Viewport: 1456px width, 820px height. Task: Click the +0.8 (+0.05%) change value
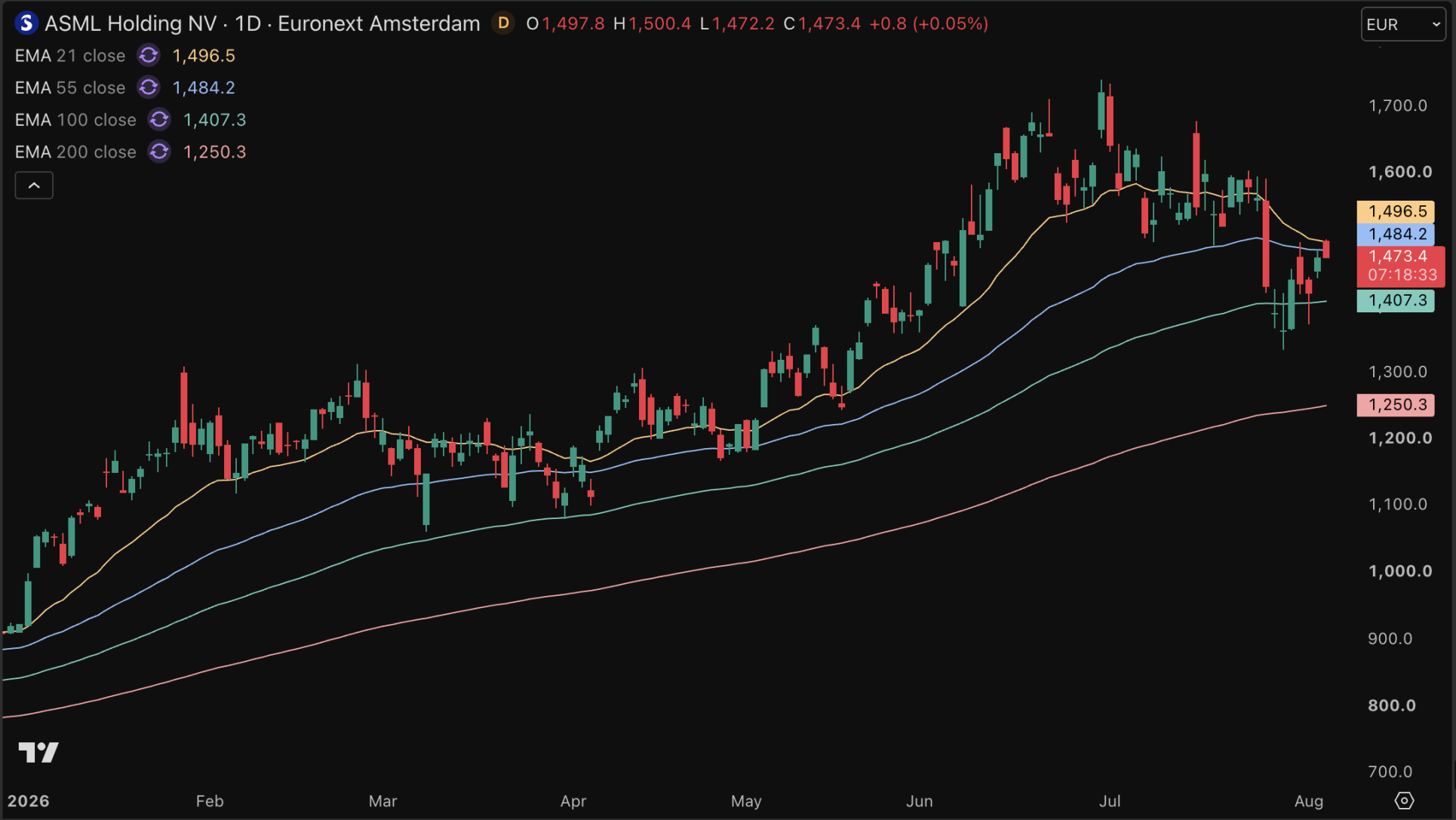click(x=929, y=23)
